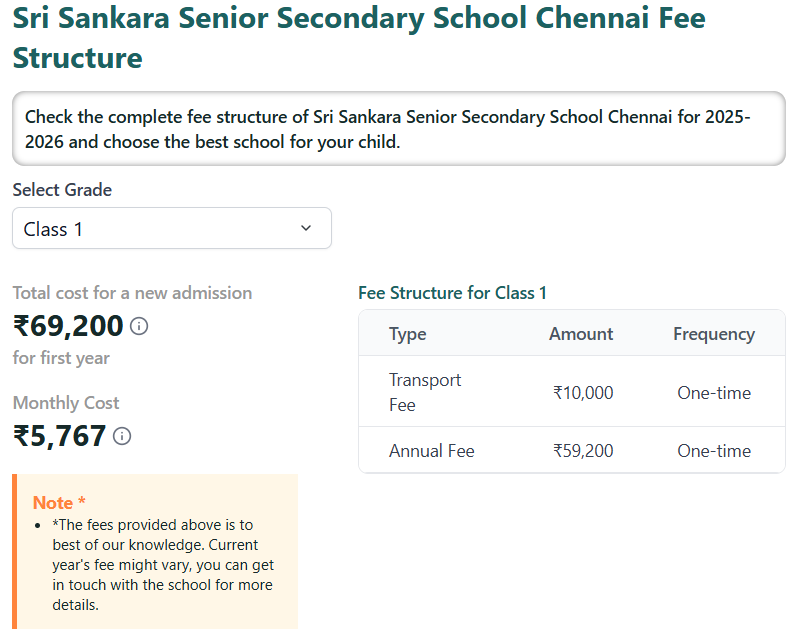The image size is (804, 635).
Task: Select the ₹59,200 amount cell
Action: 583,451
